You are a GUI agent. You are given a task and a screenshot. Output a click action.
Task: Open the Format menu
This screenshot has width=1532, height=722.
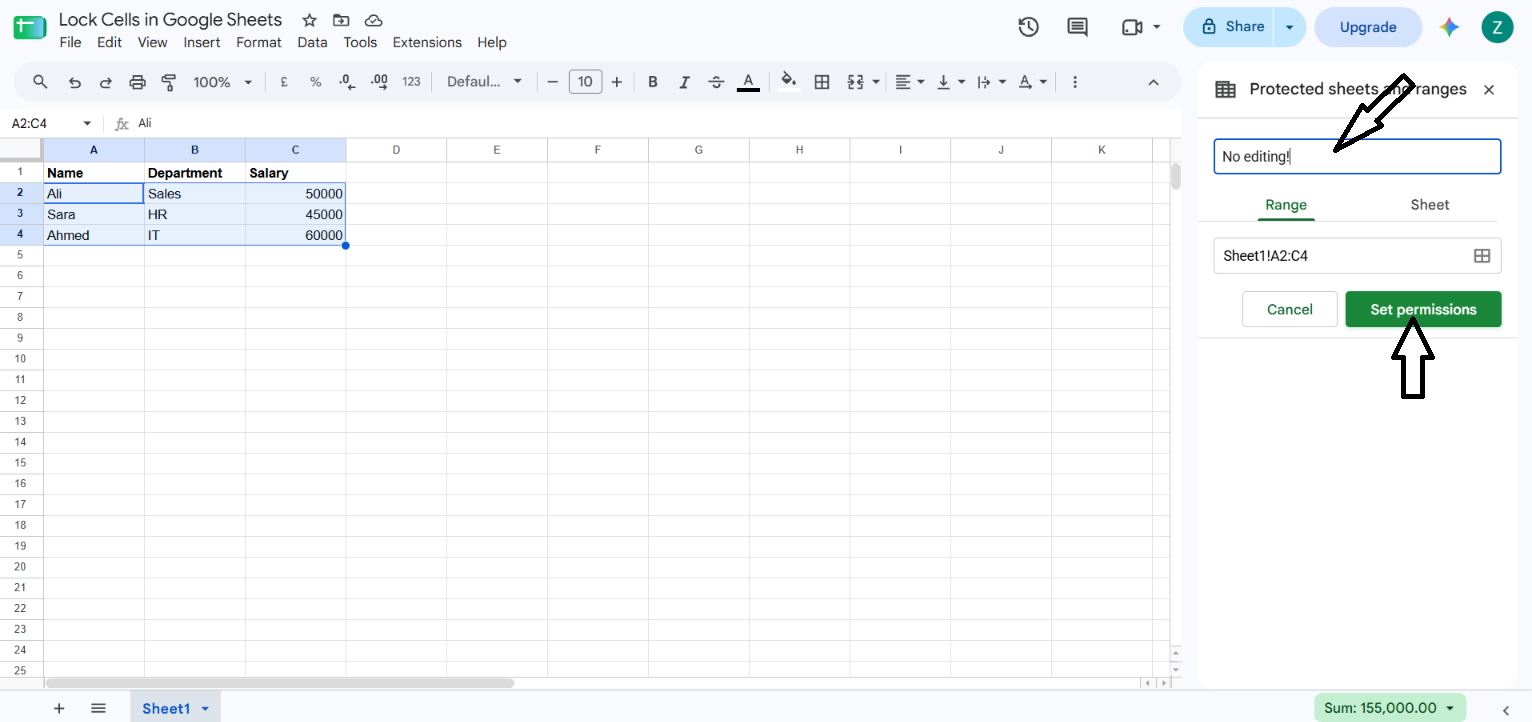(259, 42)
